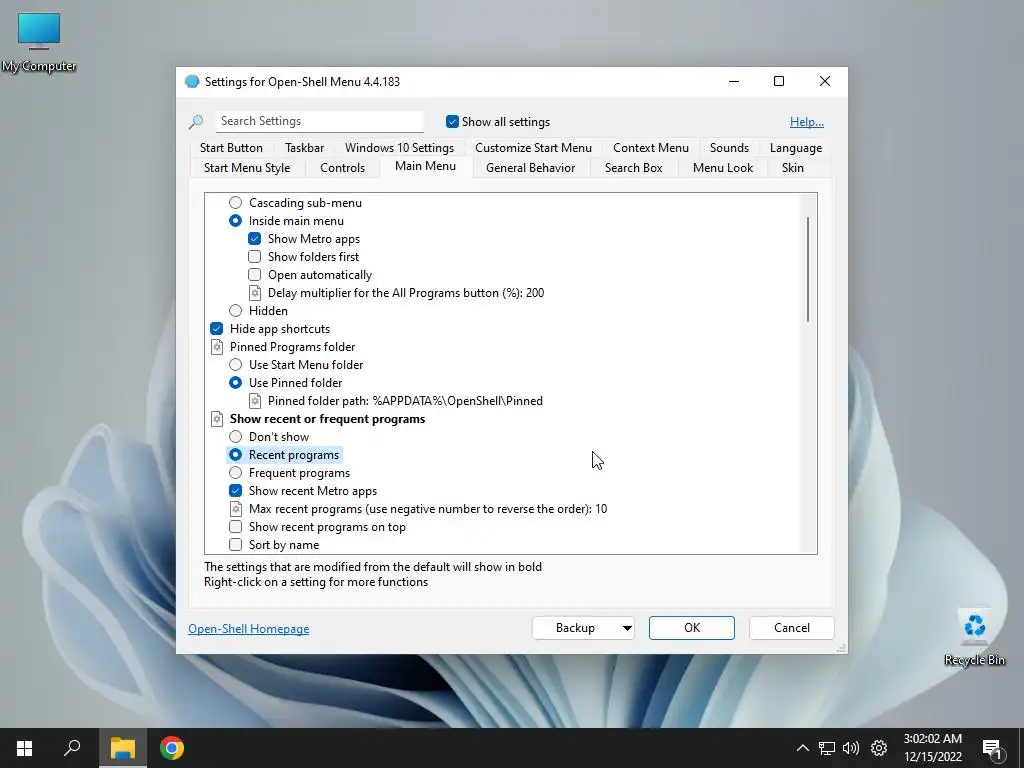Select the Main Menu tab
Screen dimensions: 1024x768
(x=425, y=166)
